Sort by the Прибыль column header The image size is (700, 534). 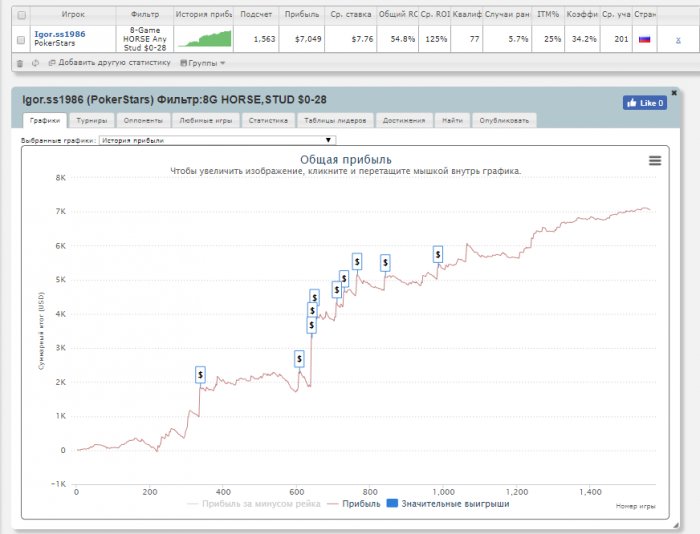pyautogui.click(x=302, y=14)
